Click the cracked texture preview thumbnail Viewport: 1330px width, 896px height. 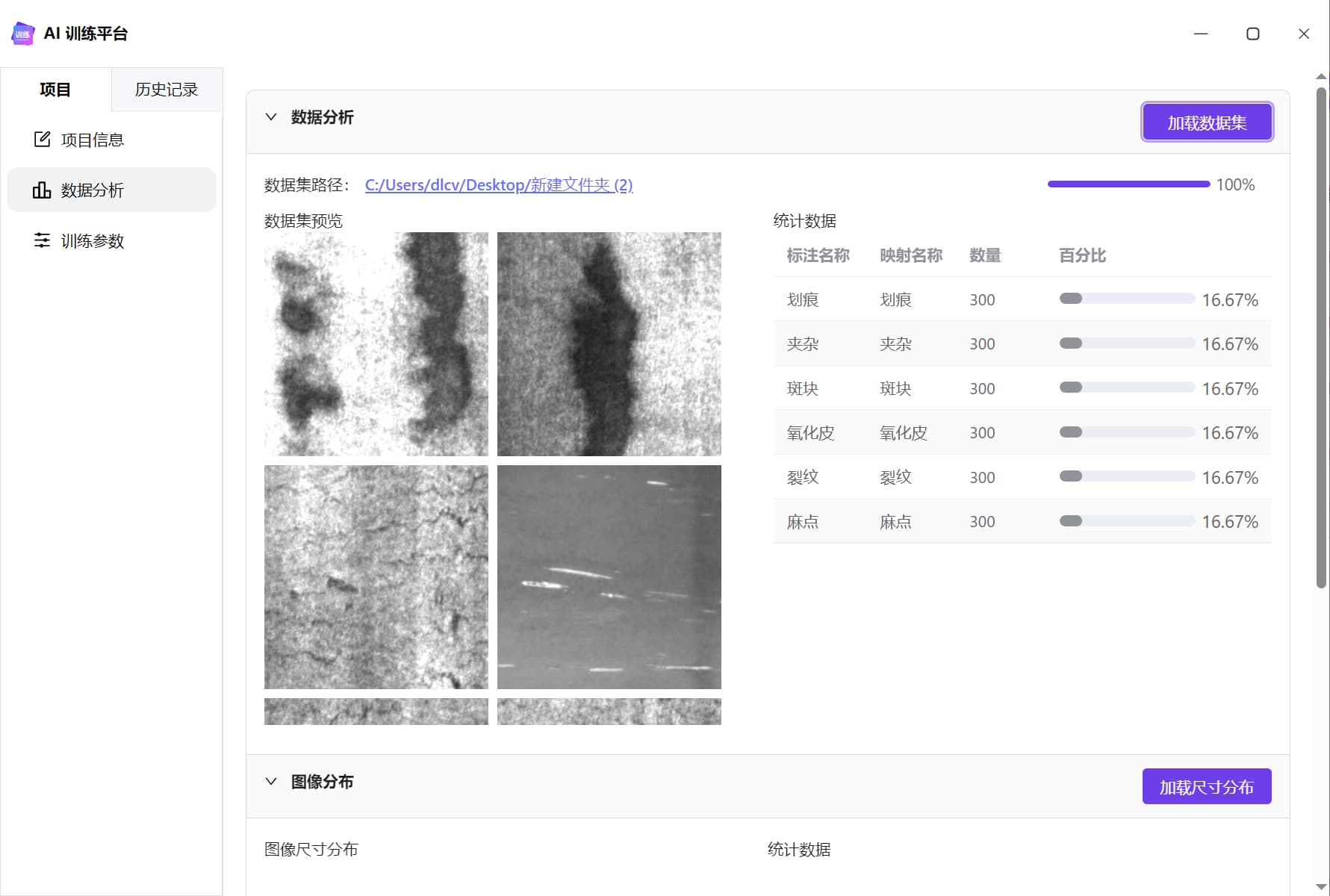(376, 577)
